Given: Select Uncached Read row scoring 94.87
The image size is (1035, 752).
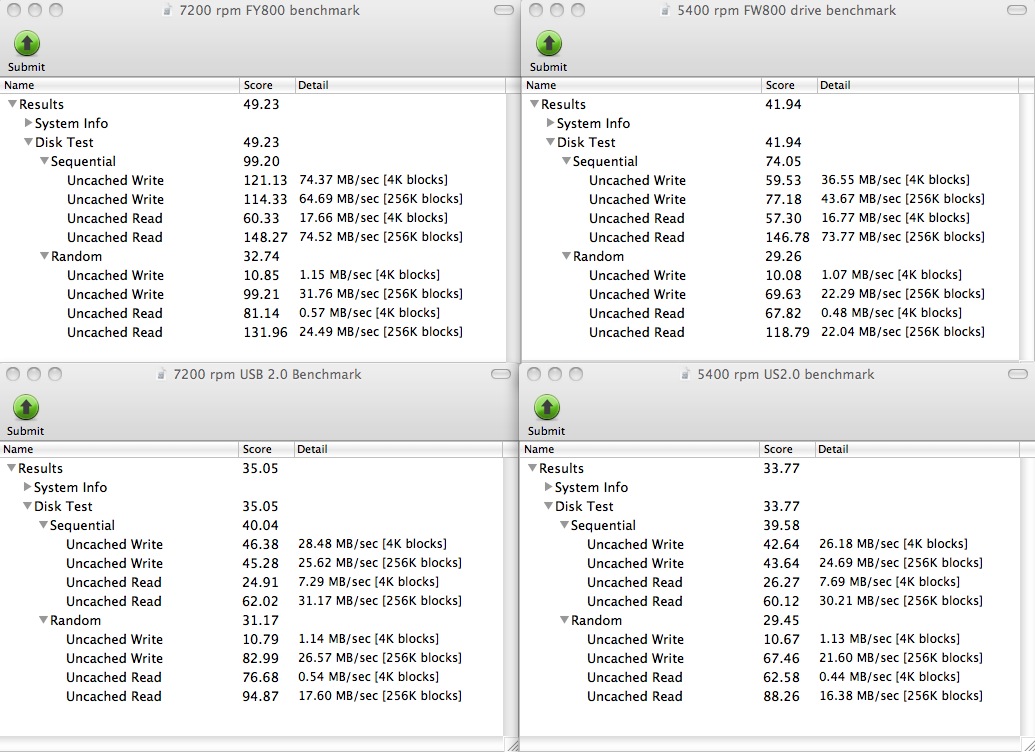Looking at the screenshot, I should click(251, 696).
